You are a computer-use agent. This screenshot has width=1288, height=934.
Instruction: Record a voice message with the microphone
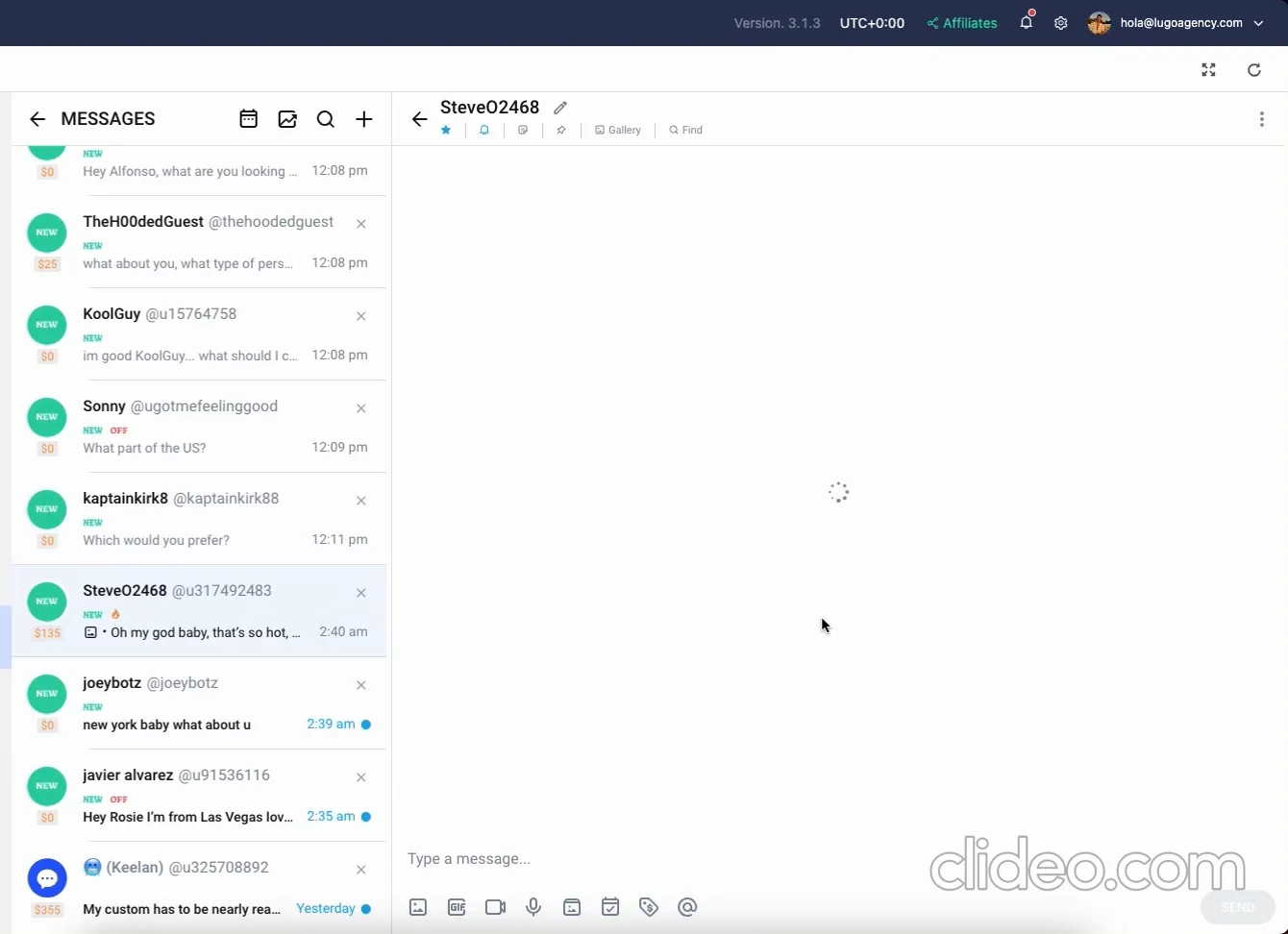(x=533, y=907)
